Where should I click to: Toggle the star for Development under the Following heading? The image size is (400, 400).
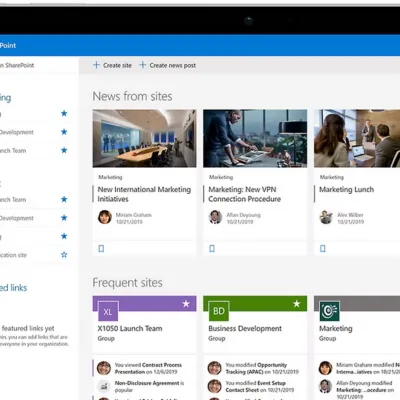coord(64,132)
